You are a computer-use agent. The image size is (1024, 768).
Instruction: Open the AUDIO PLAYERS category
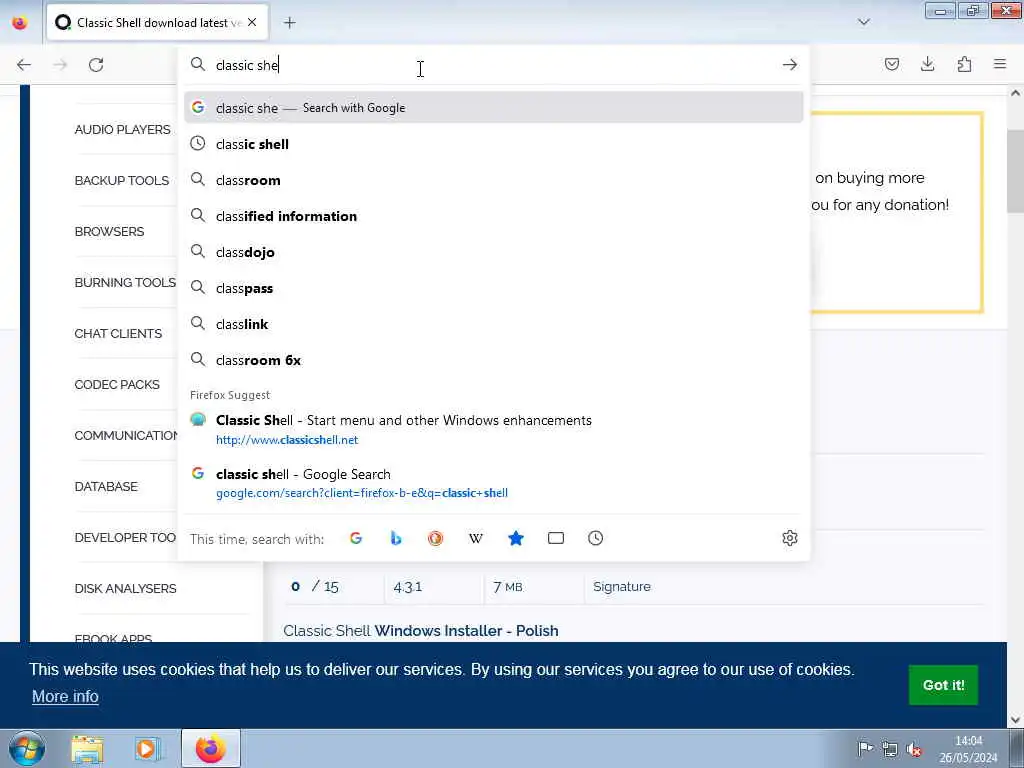tap(122, 129)
